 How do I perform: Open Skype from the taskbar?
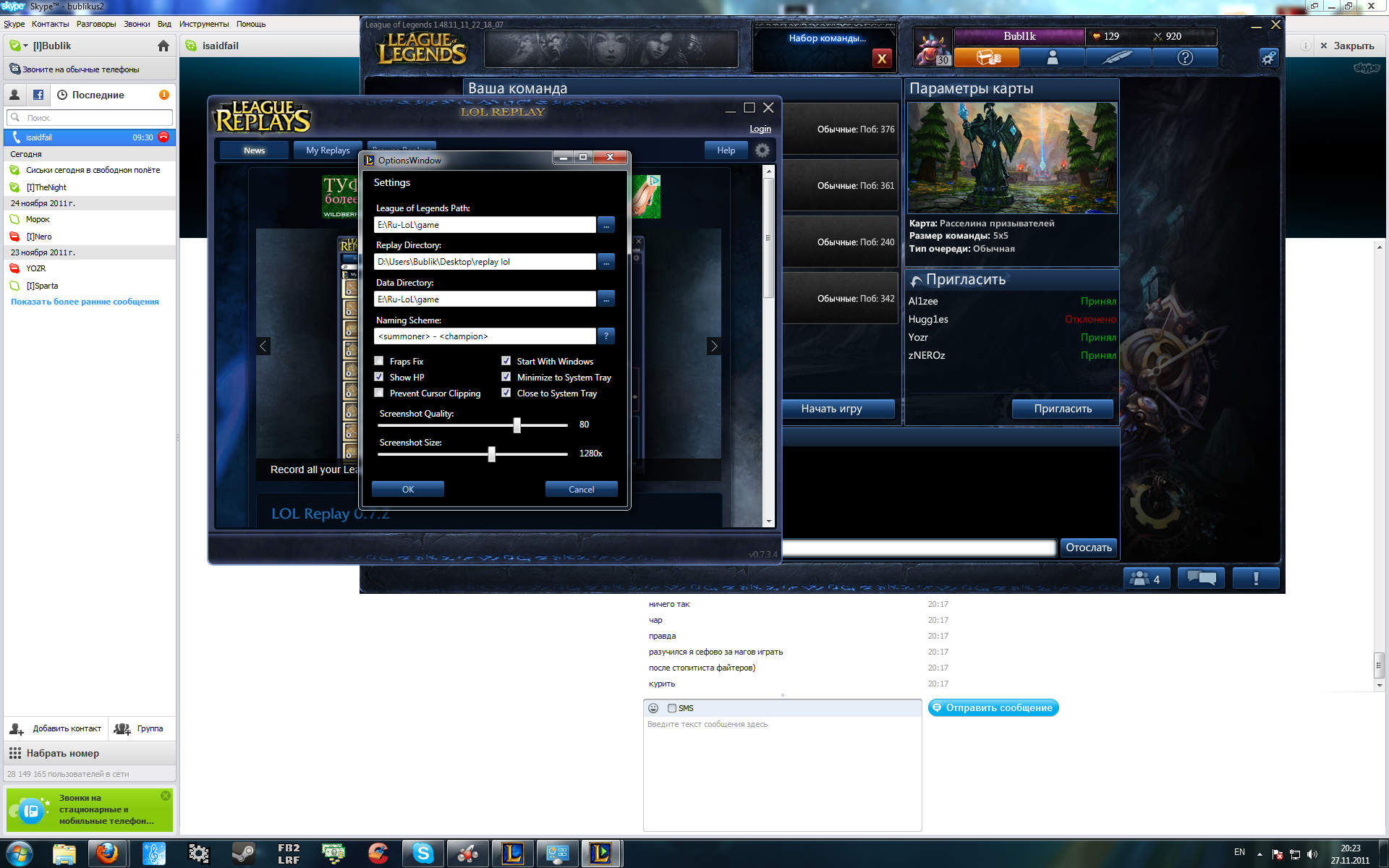click(423, 854)
